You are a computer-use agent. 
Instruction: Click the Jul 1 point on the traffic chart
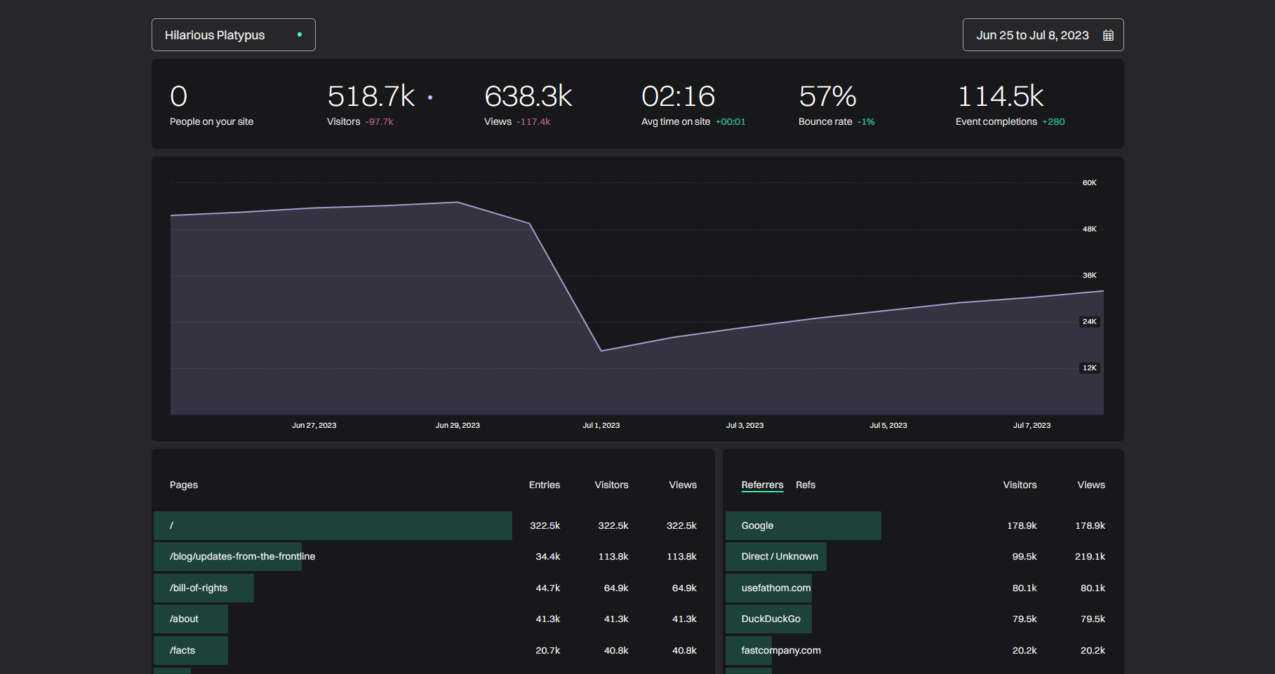pos(601,349)
